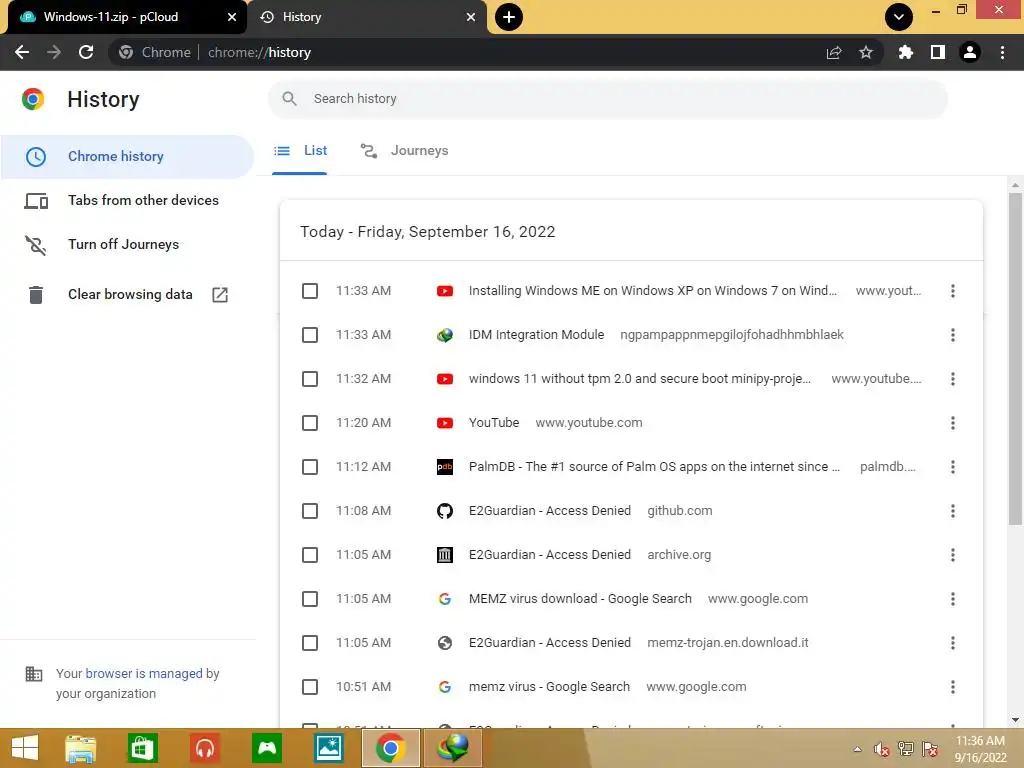Open the share this page icon
The image size is (1024, 768).
[x=834, y=52]
